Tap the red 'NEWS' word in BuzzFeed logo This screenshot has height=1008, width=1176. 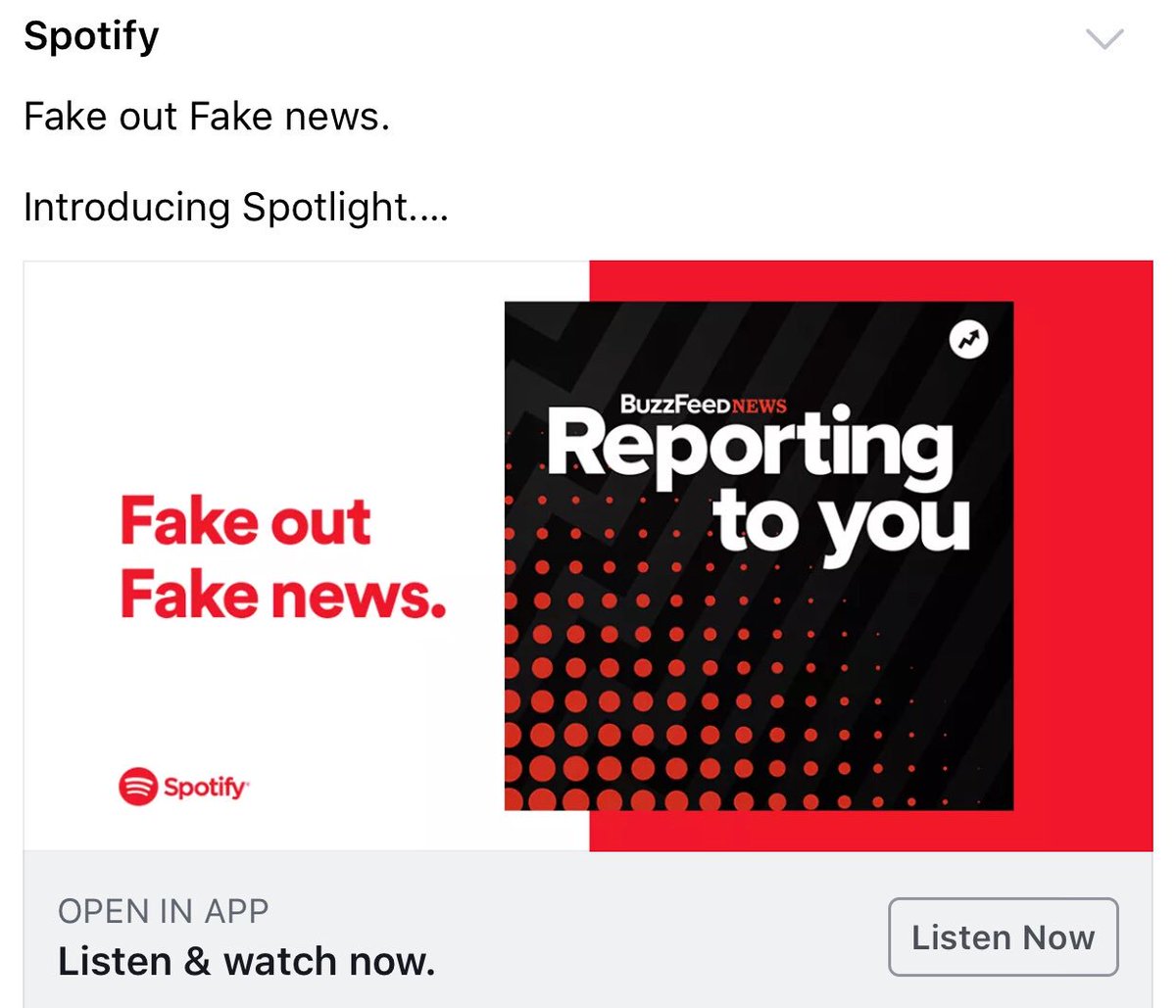point(759,406)
